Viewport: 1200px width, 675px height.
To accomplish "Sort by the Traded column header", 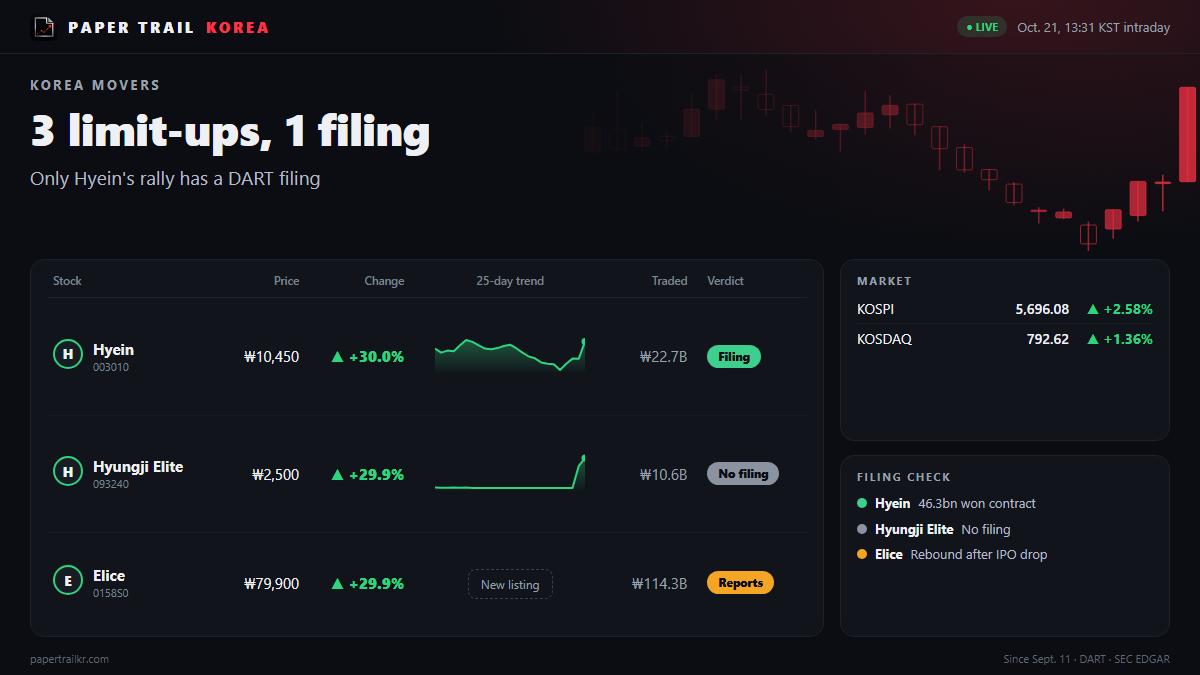I will 670,281.
